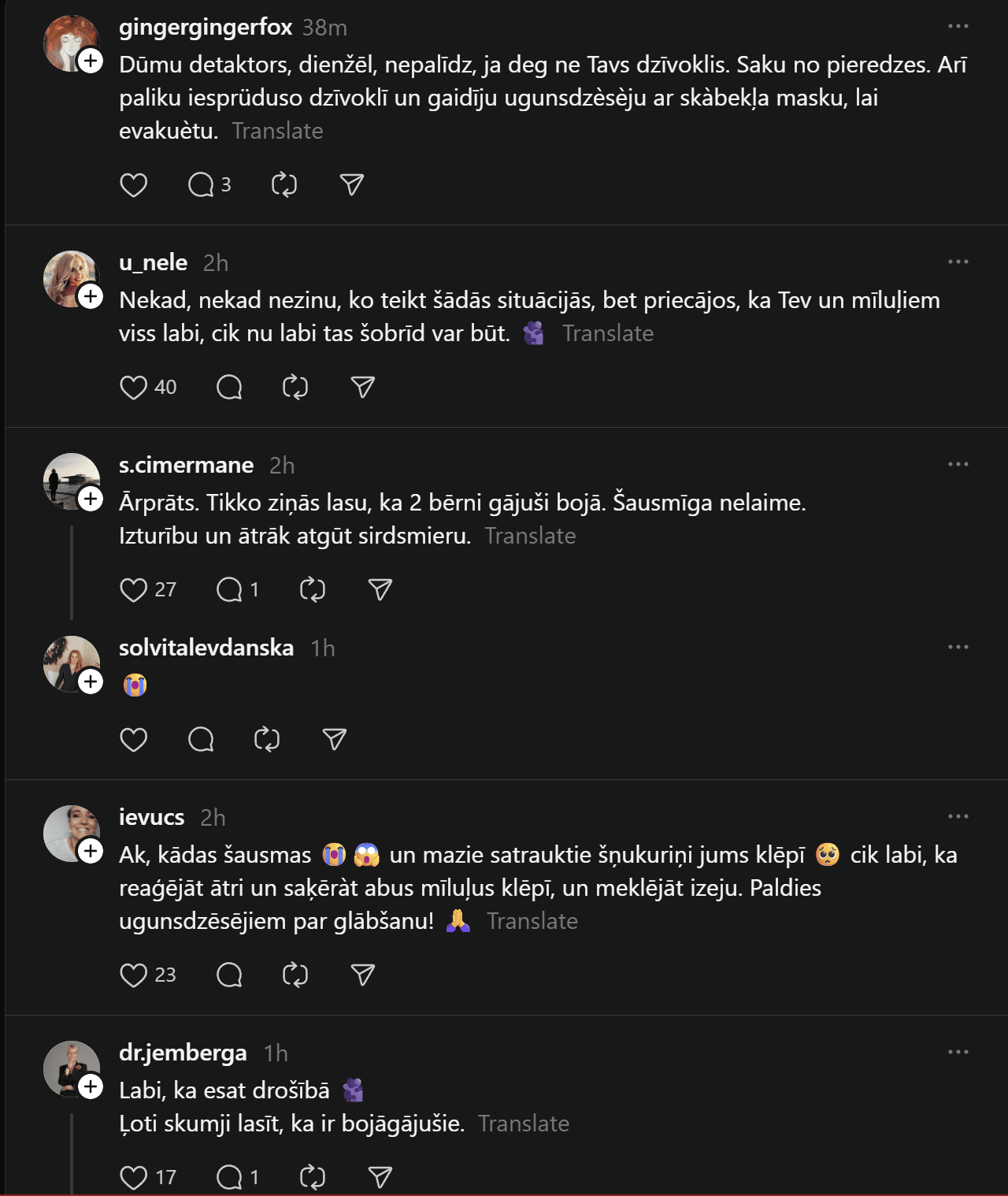Follow ievucs using the plus badge
This screenshot has width=1008, height=1196.
point(91,851)
